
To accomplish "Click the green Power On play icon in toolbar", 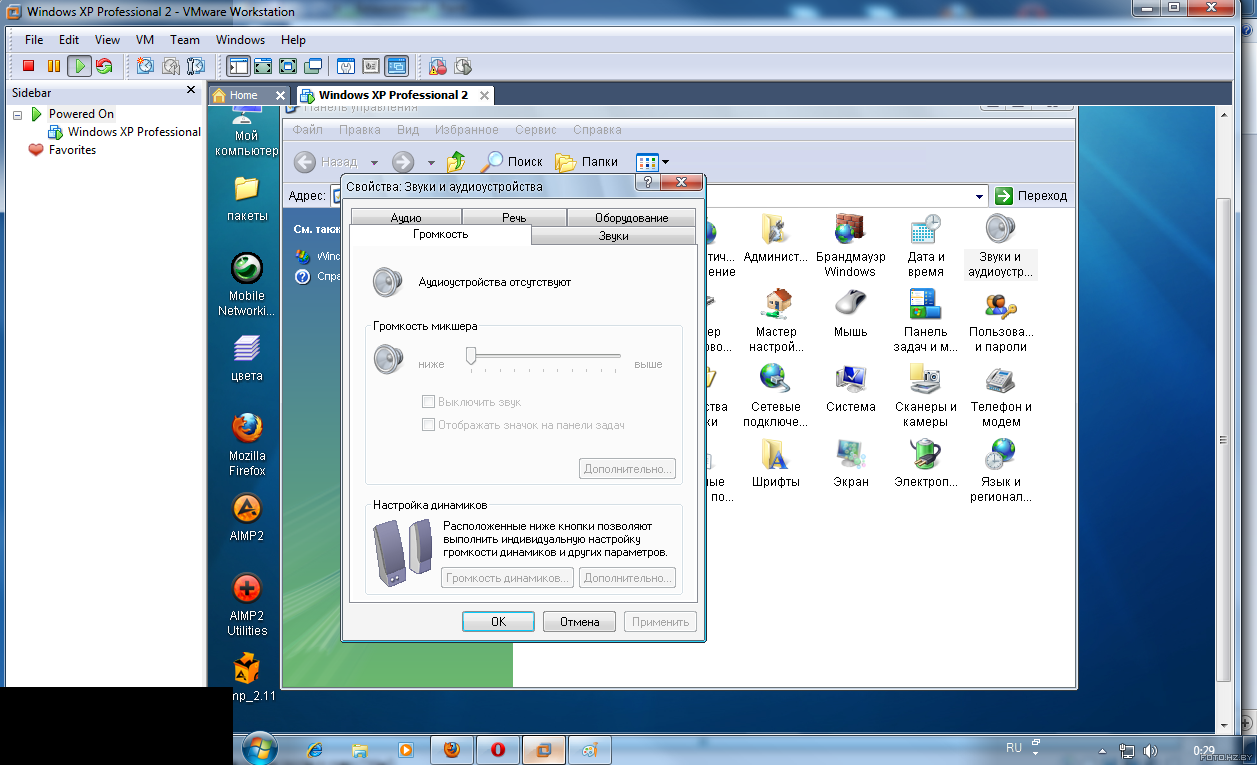I will click(x=79, y=66).
